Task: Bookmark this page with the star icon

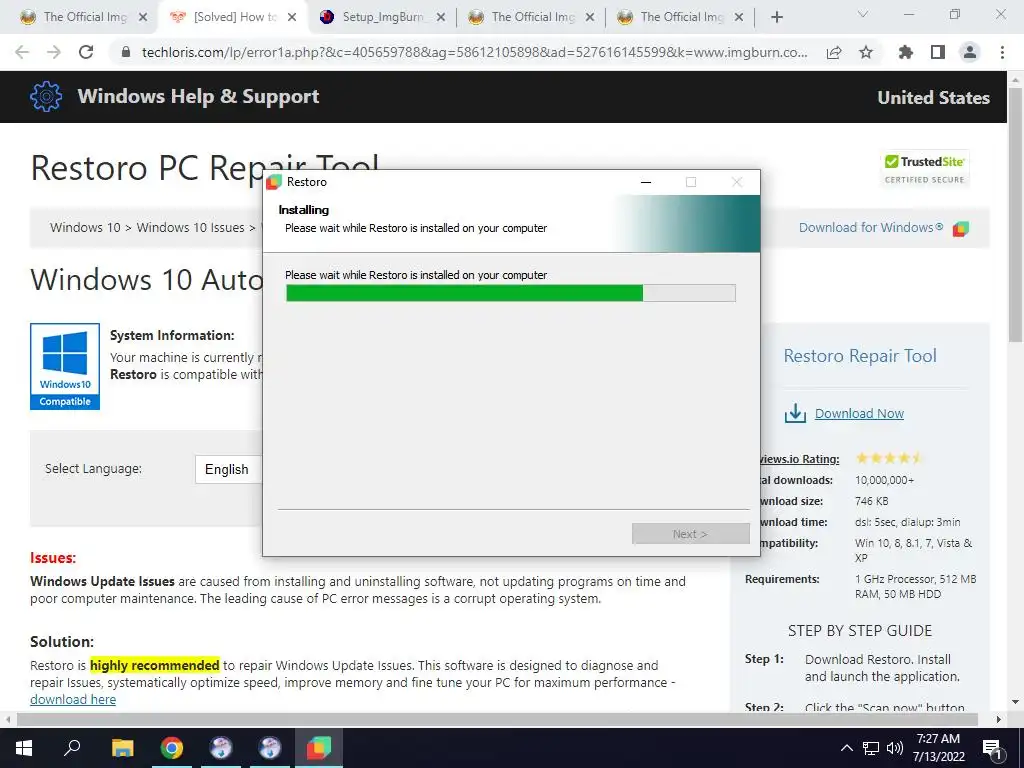Action: pos(866,52)
